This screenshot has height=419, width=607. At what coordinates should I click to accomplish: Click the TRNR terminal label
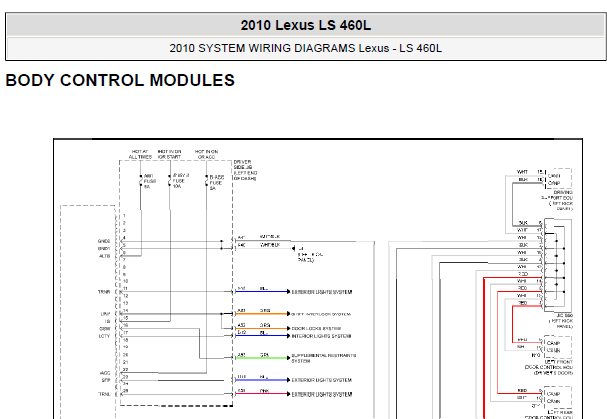pos(104,292)
